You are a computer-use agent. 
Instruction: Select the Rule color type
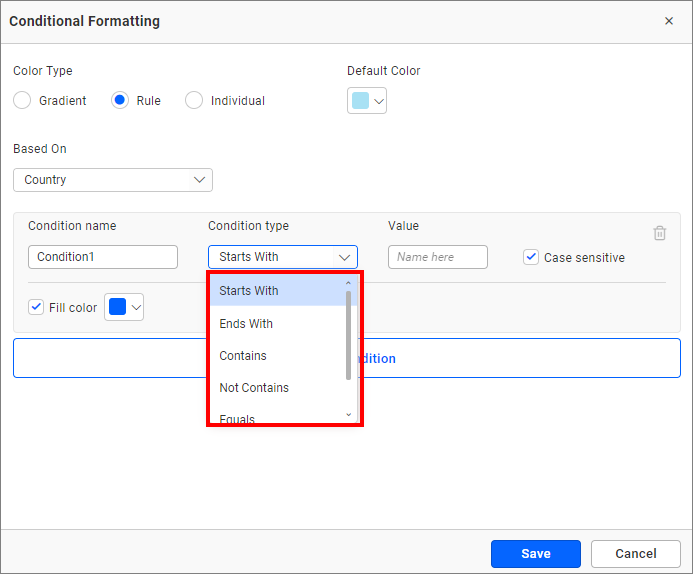(x=120, y=101)
